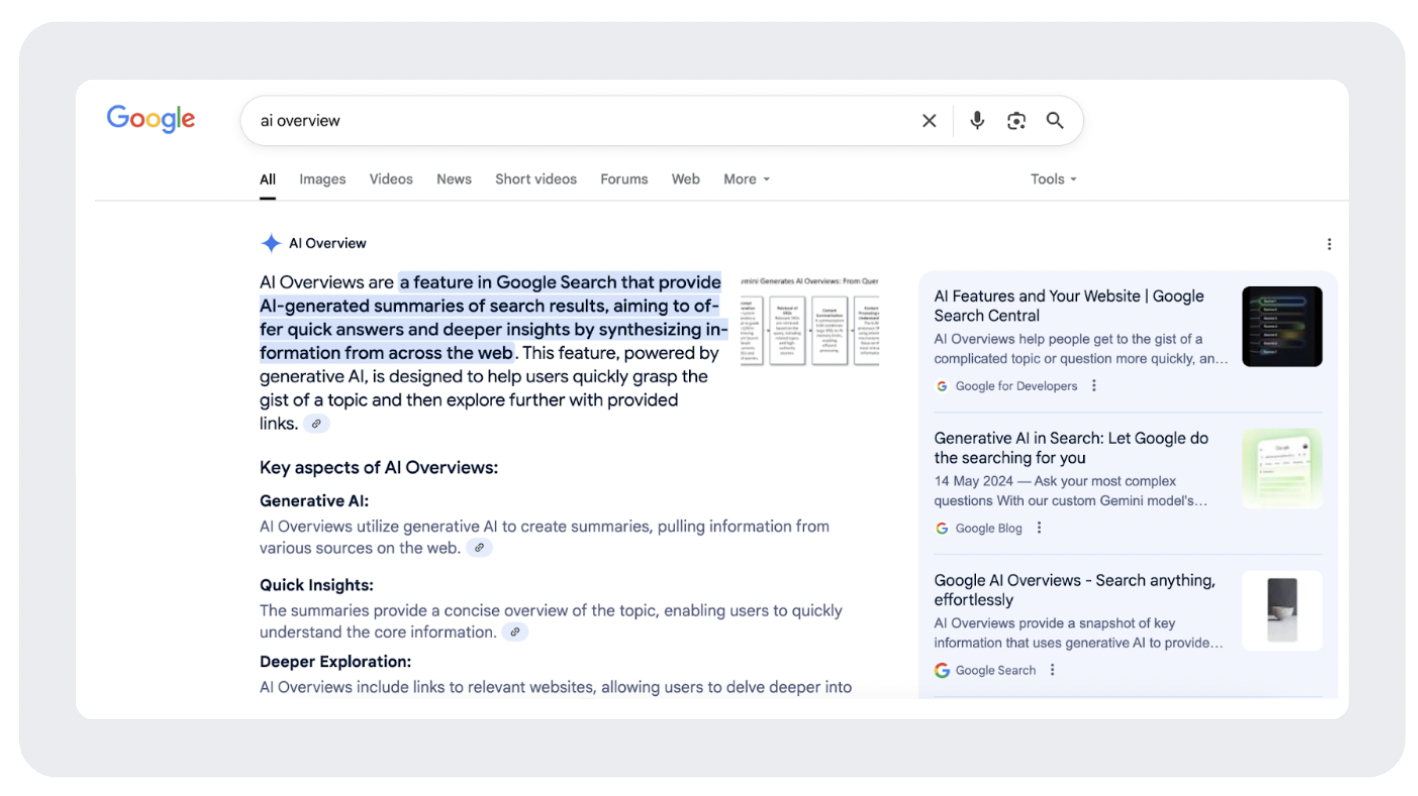1418x796 pixels.
Task: Open the green thumbnail of Google Blog card
Action: pos(1282,469)
